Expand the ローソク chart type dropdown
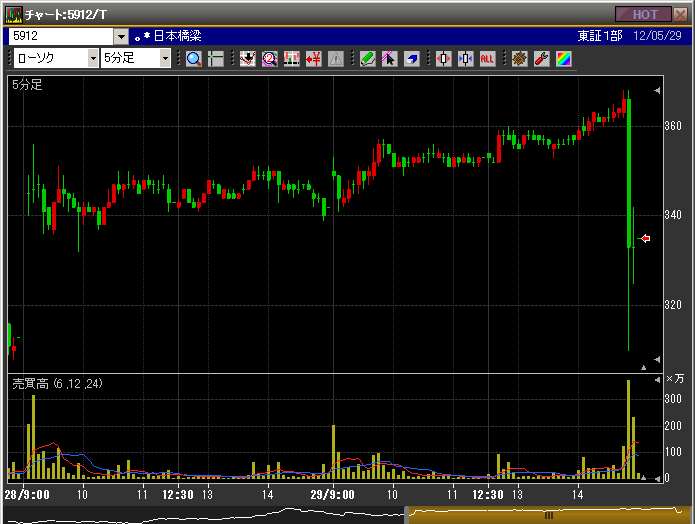 [93, 58]
